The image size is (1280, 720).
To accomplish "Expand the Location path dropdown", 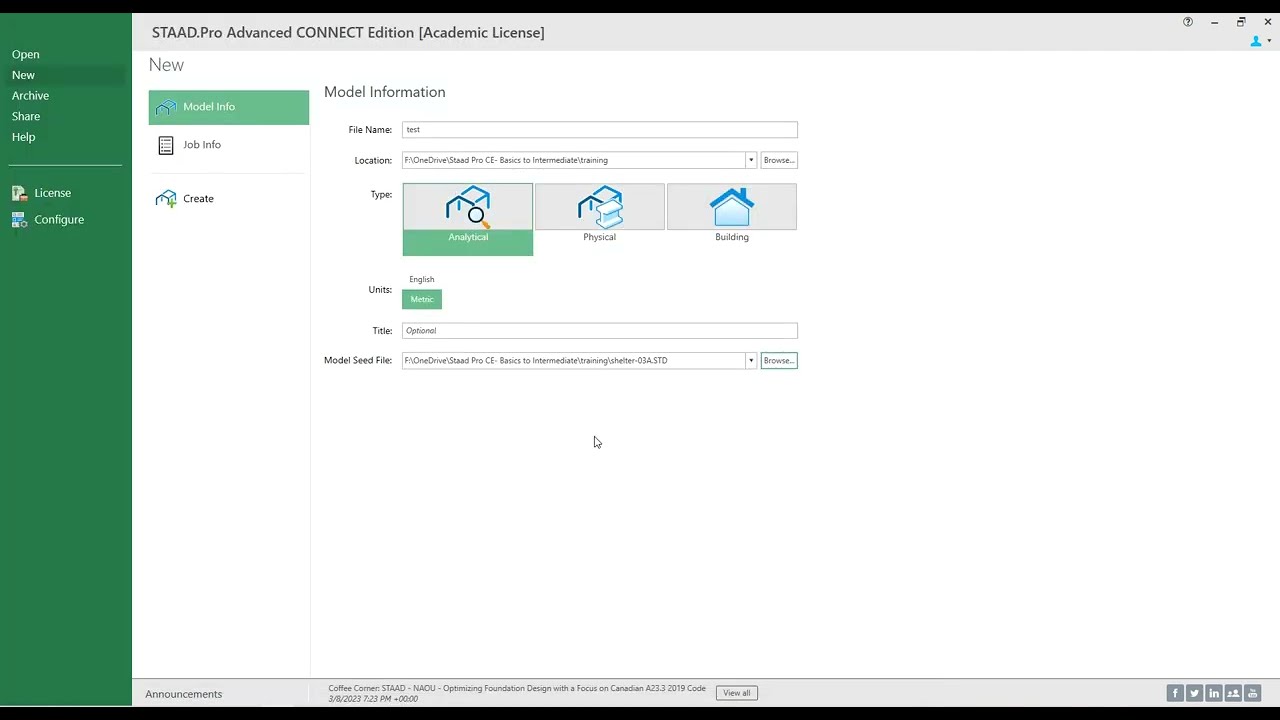I will pyautogui.click(x=751, y=160).
